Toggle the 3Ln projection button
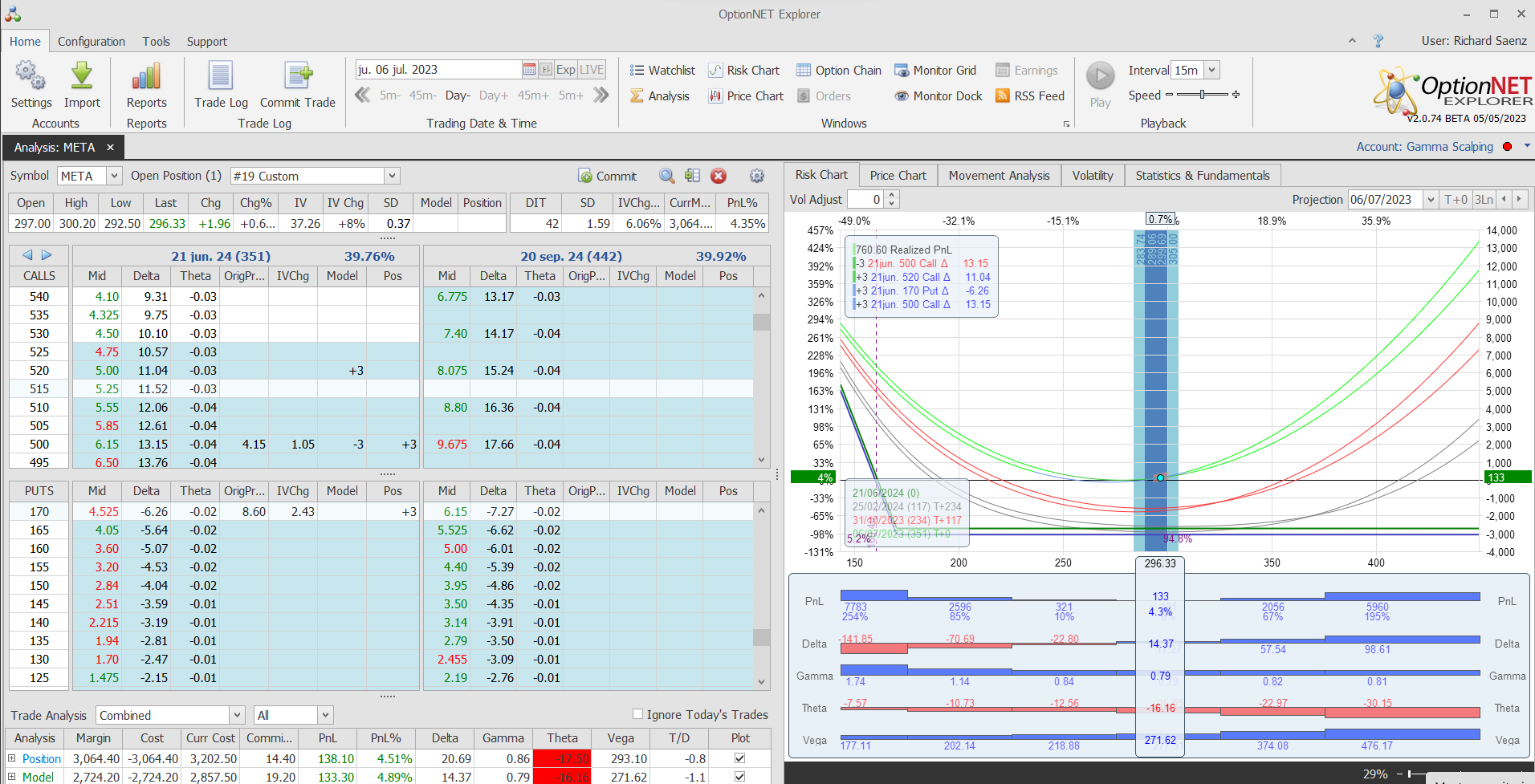The image size is (1535, 784). tap(1484, 200)
